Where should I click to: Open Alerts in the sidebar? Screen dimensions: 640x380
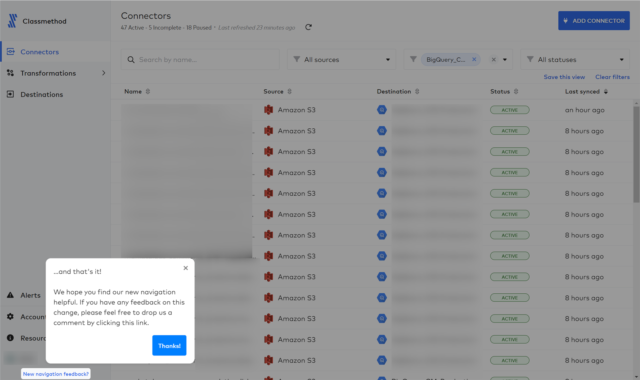(x=31, y=295)
